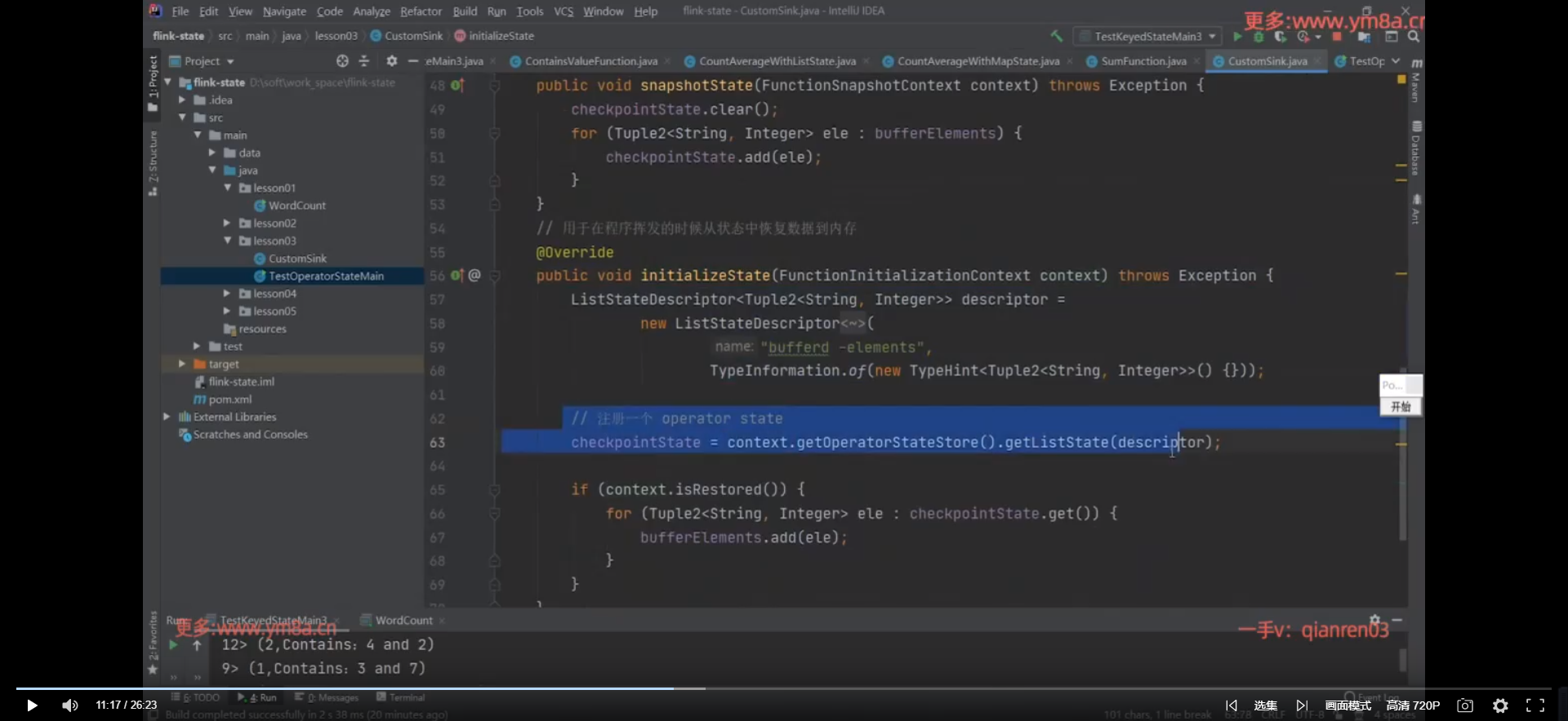Toggle code folding at line 56
The height and width of the screenshot is (721, 1568).
click(495, 276)
